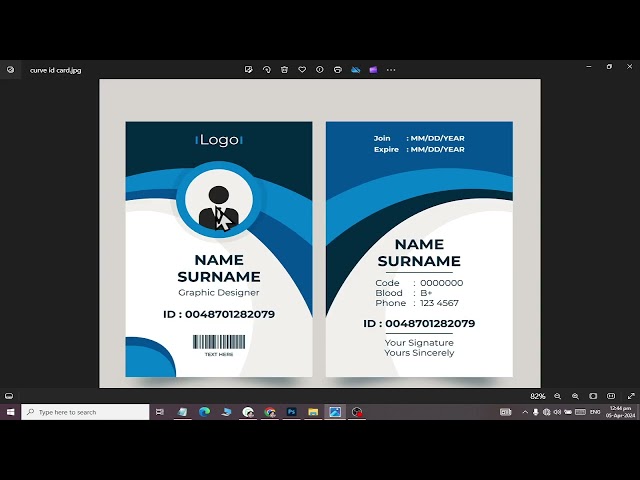Click the ENG language indicator
The height and width of the screenshot is (480, 640).
point(595,412)
